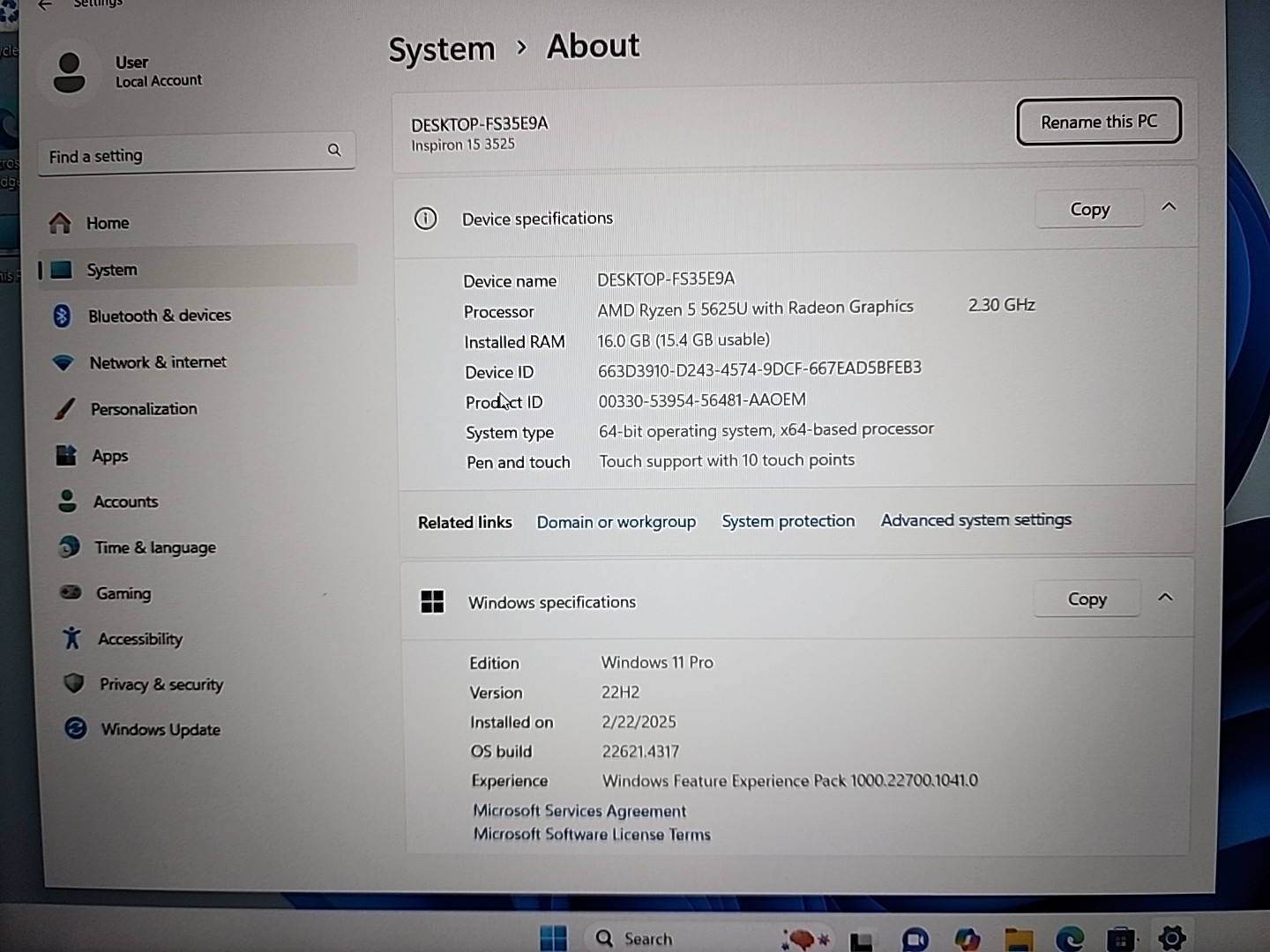Collapse the Device specifications section

pyautogui.click(x=1169, y=206)
